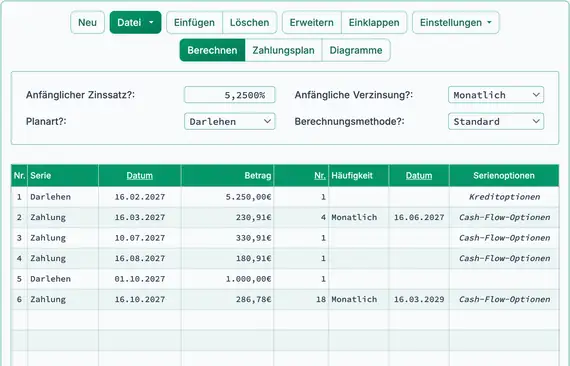This screenshot has width=570, height=366.
Task: Click end date 16.06.2027
Action: point(419,217)
